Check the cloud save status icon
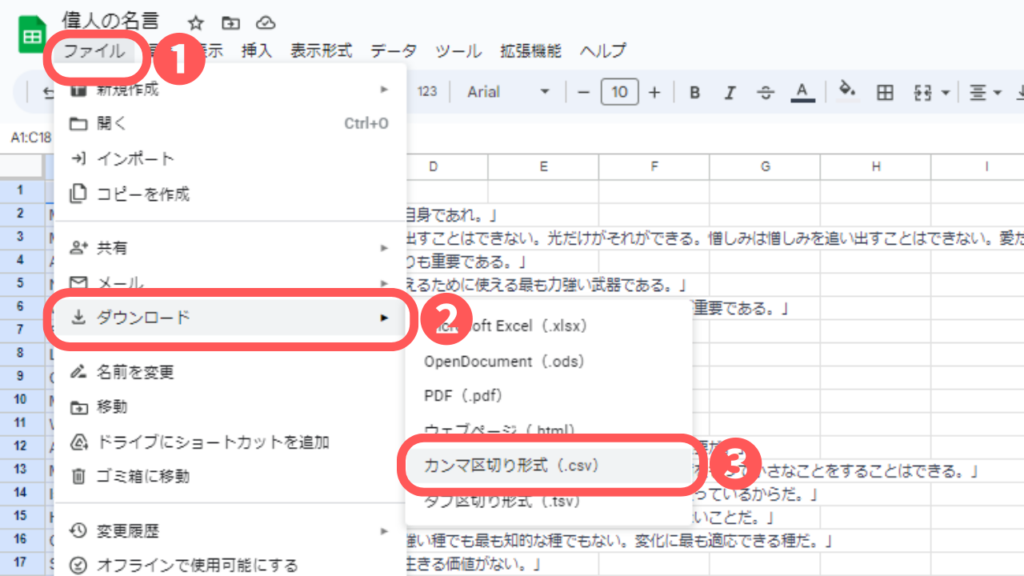Viewport: 1024px width, 576px height. [x=265, y=22]
